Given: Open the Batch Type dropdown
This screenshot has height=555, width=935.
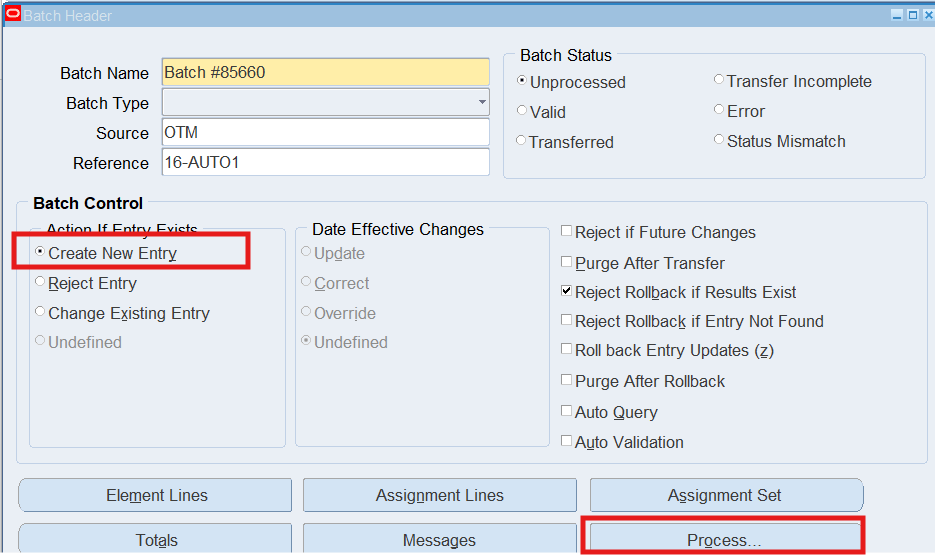Looking at the screenshot, I should click(482, 102).
